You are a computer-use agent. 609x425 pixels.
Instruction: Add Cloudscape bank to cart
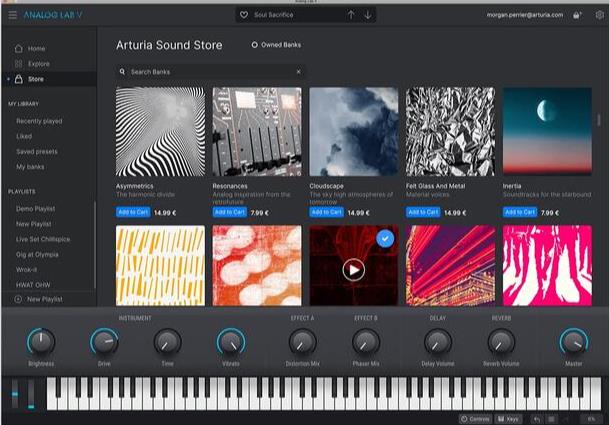point(327,212)
